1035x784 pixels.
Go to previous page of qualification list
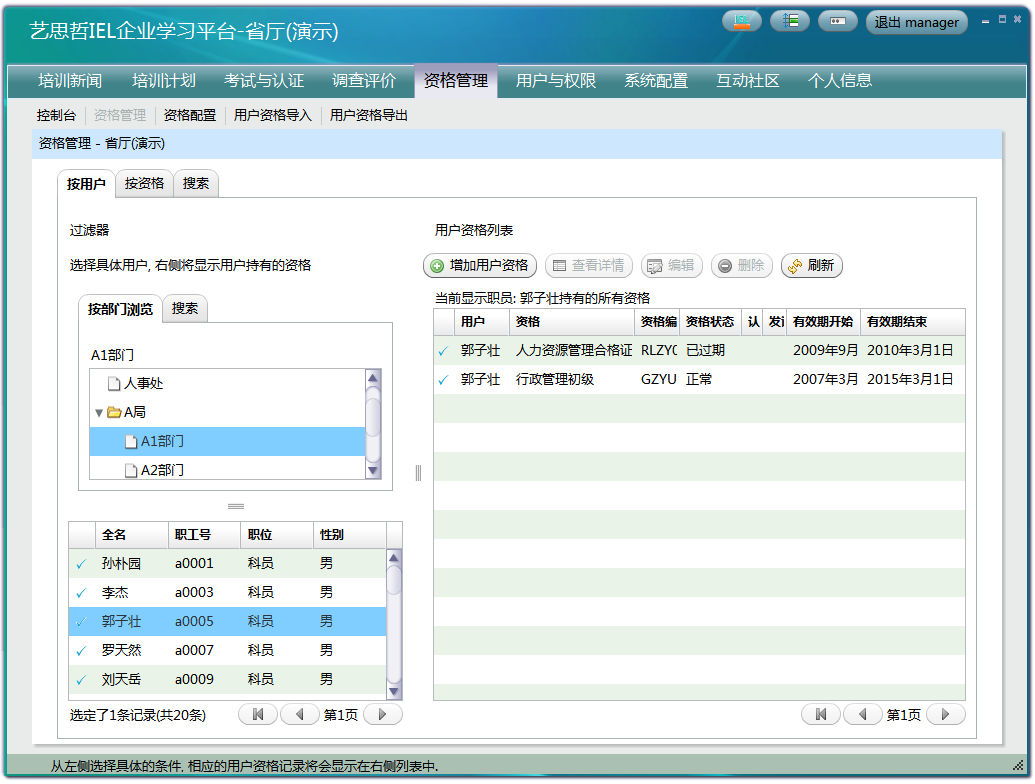[x=863, y=715]
